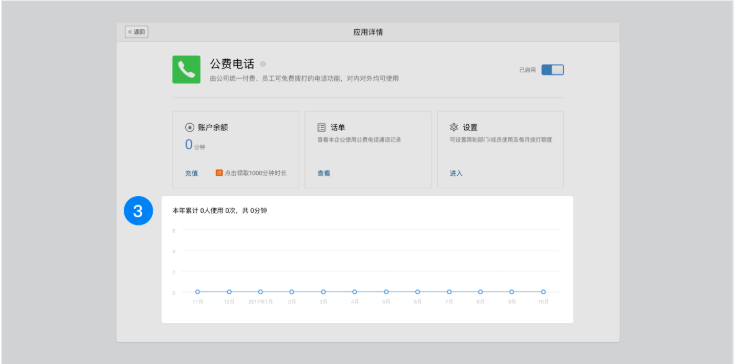Click the 返回 back button
The image size is (735, 364).
tap(136, 32)
